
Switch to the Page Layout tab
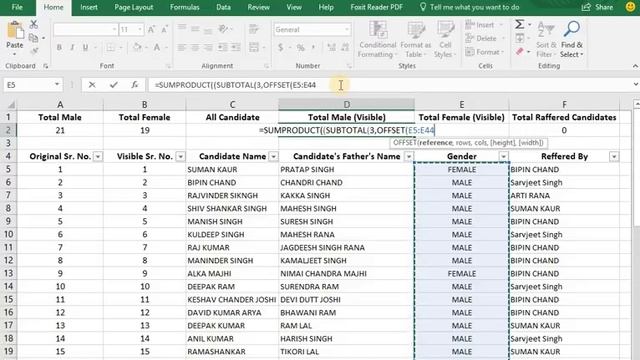click(x=133, y=7)
